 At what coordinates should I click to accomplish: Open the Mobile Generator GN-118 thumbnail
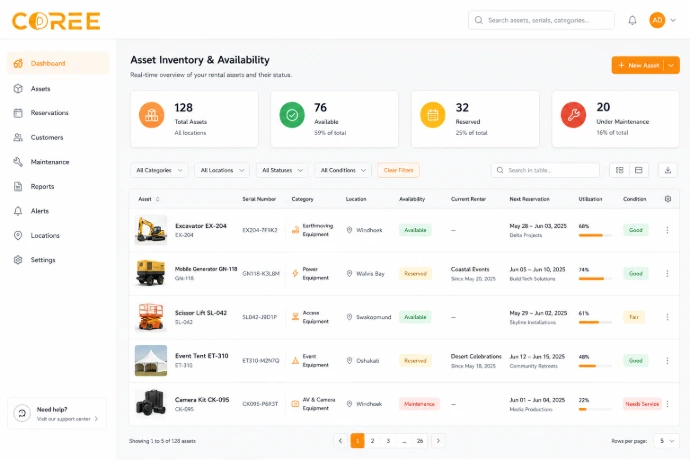[x=151, y=273]
